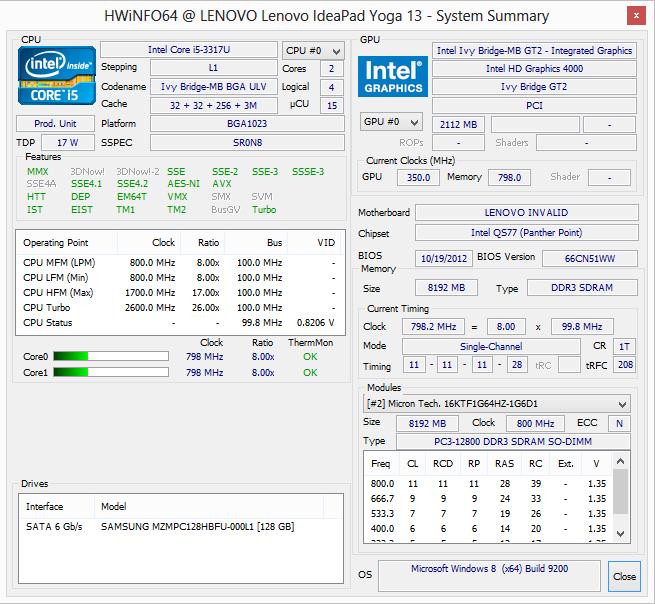Viewport: 655px width, 604px height.
Task: Click the Logical processors value 4
Action: coord(332,87)
